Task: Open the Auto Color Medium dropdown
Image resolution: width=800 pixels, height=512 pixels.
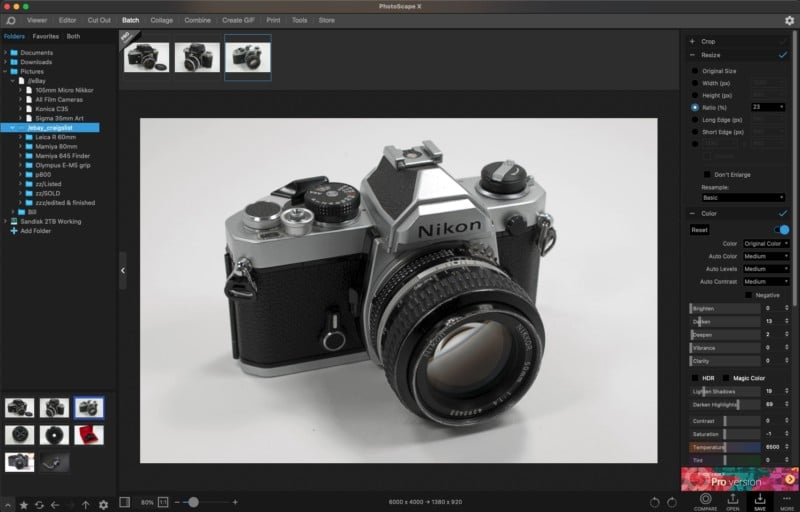Action: pos(767,256)
